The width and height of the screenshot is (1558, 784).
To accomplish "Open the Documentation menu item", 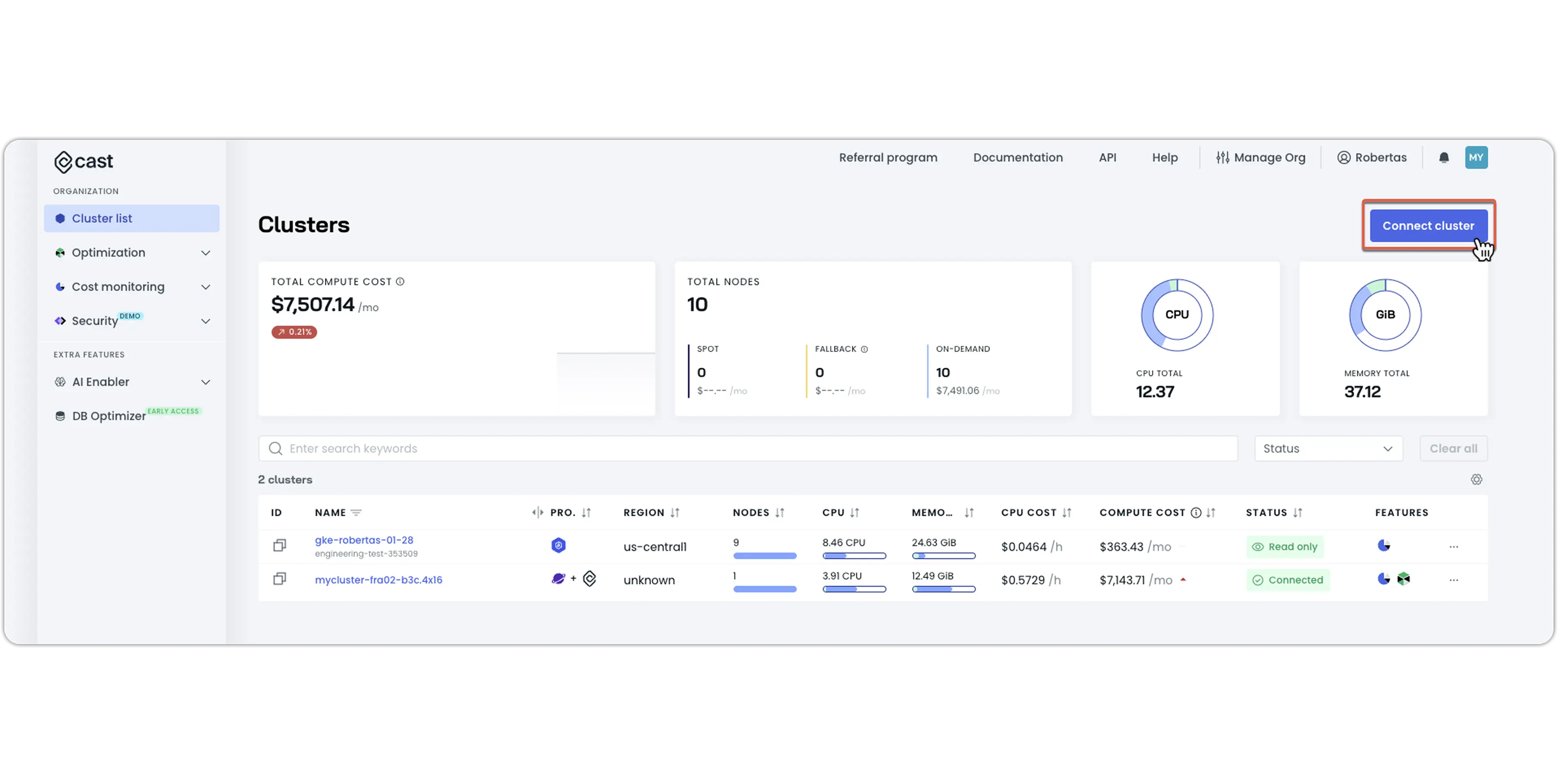I will (x=1018, y=157).
